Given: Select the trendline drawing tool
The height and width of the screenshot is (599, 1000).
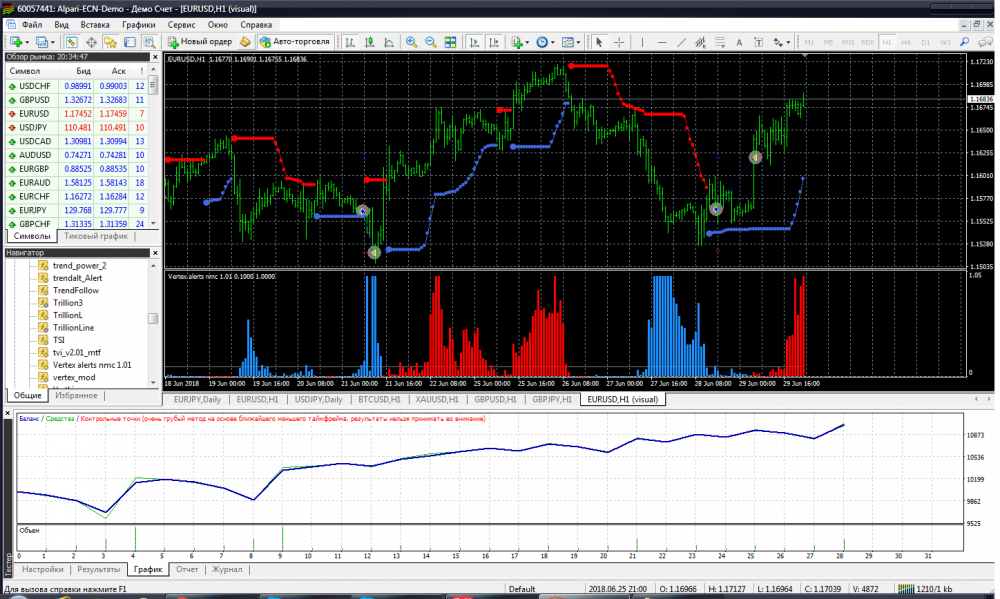Looking at the screenshot, I should tap(681, 42).
